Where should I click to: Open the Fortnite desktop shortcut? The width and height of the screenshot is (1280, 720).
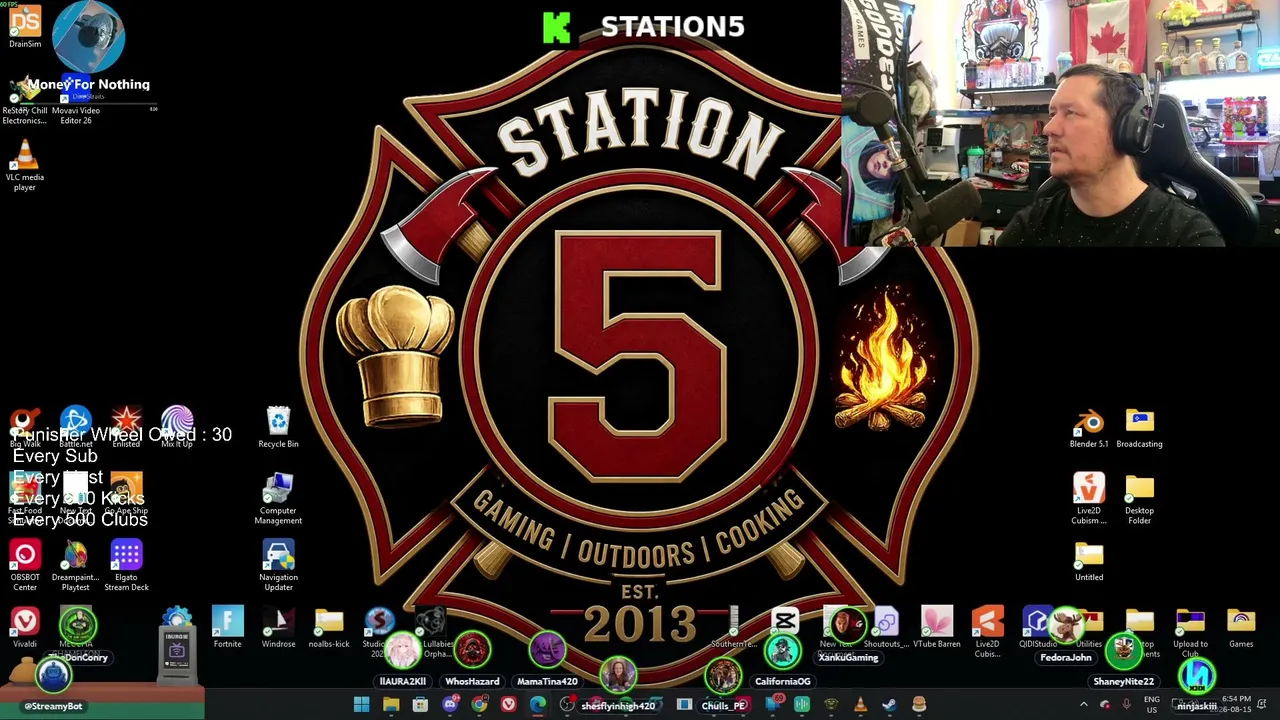[227, 628]
